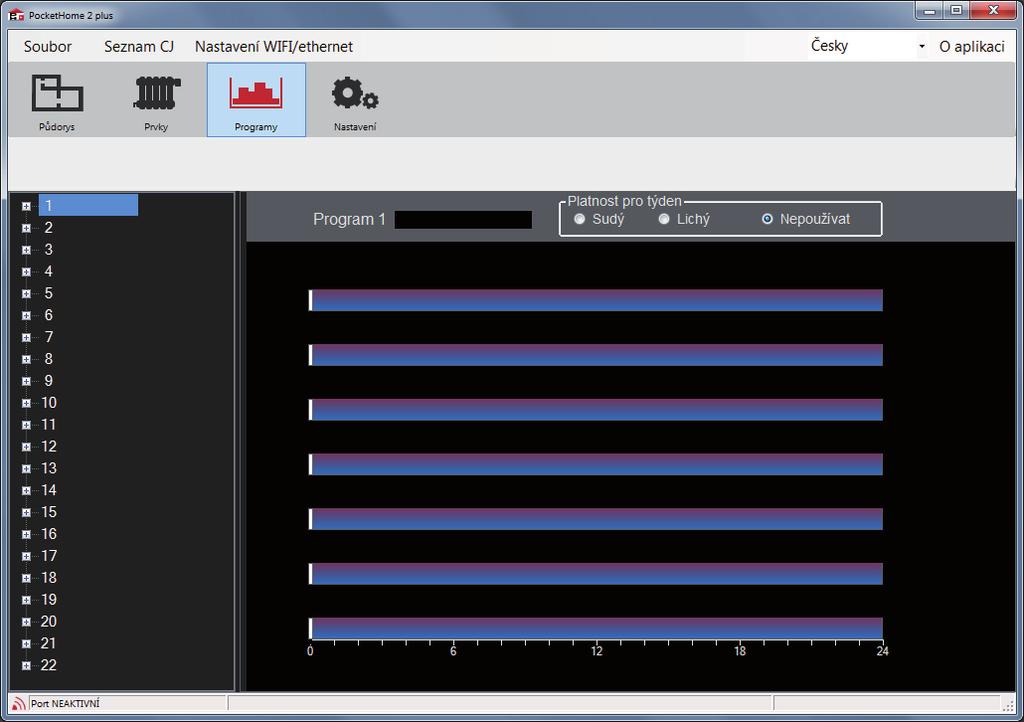
Task: Expand program 8 tree node
Action: 26,360
